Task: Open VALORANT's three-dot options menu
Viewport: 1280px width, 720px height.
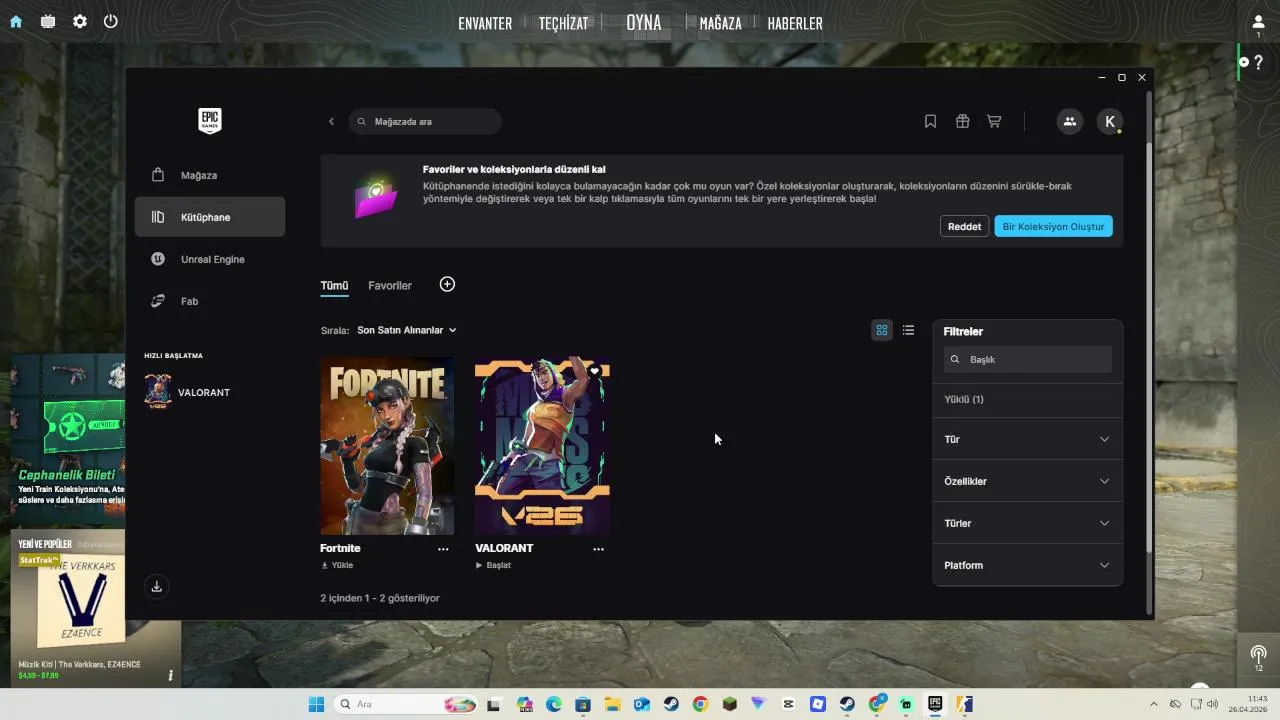Action: click(x=598, y=549)
